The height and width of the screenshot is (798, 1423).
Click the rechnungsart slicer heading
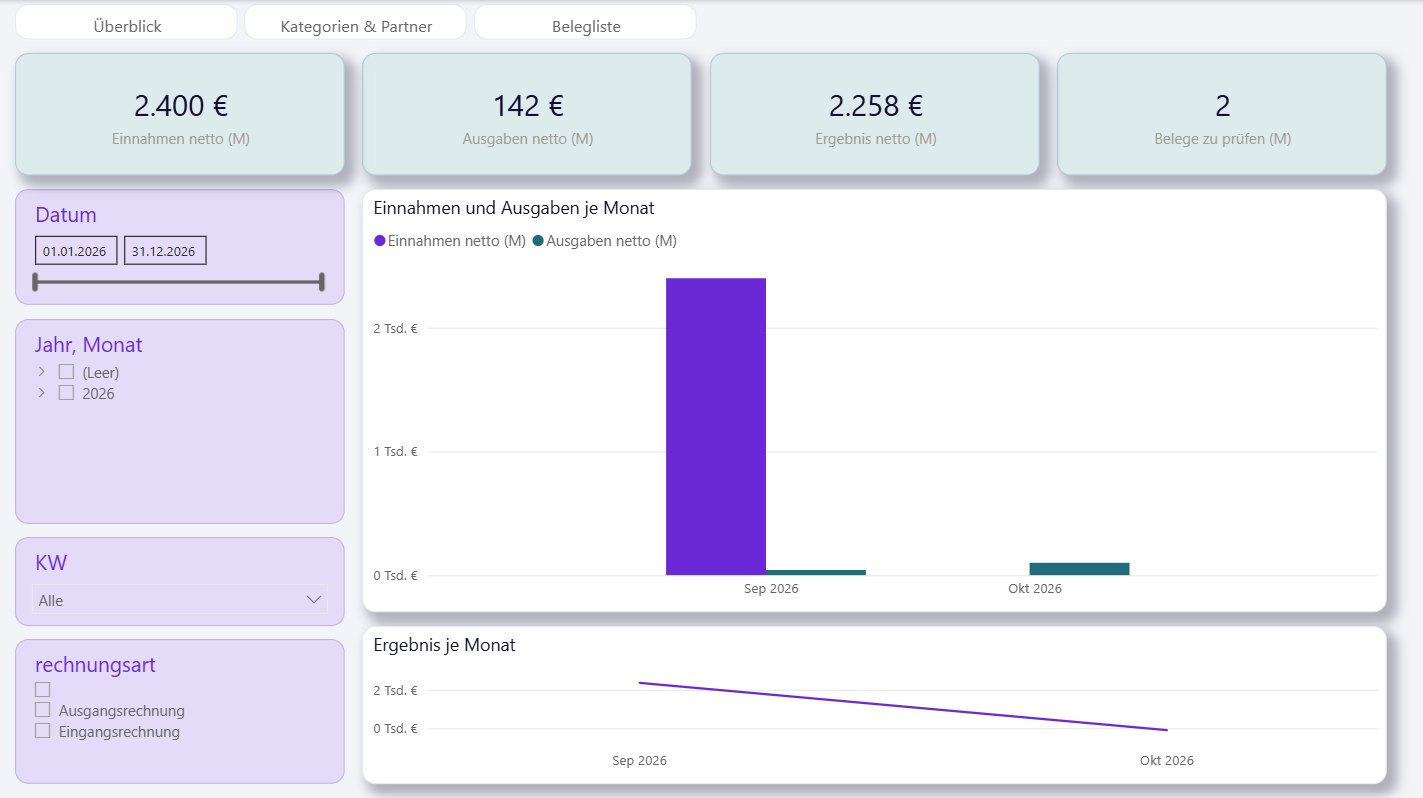(95, 665)
